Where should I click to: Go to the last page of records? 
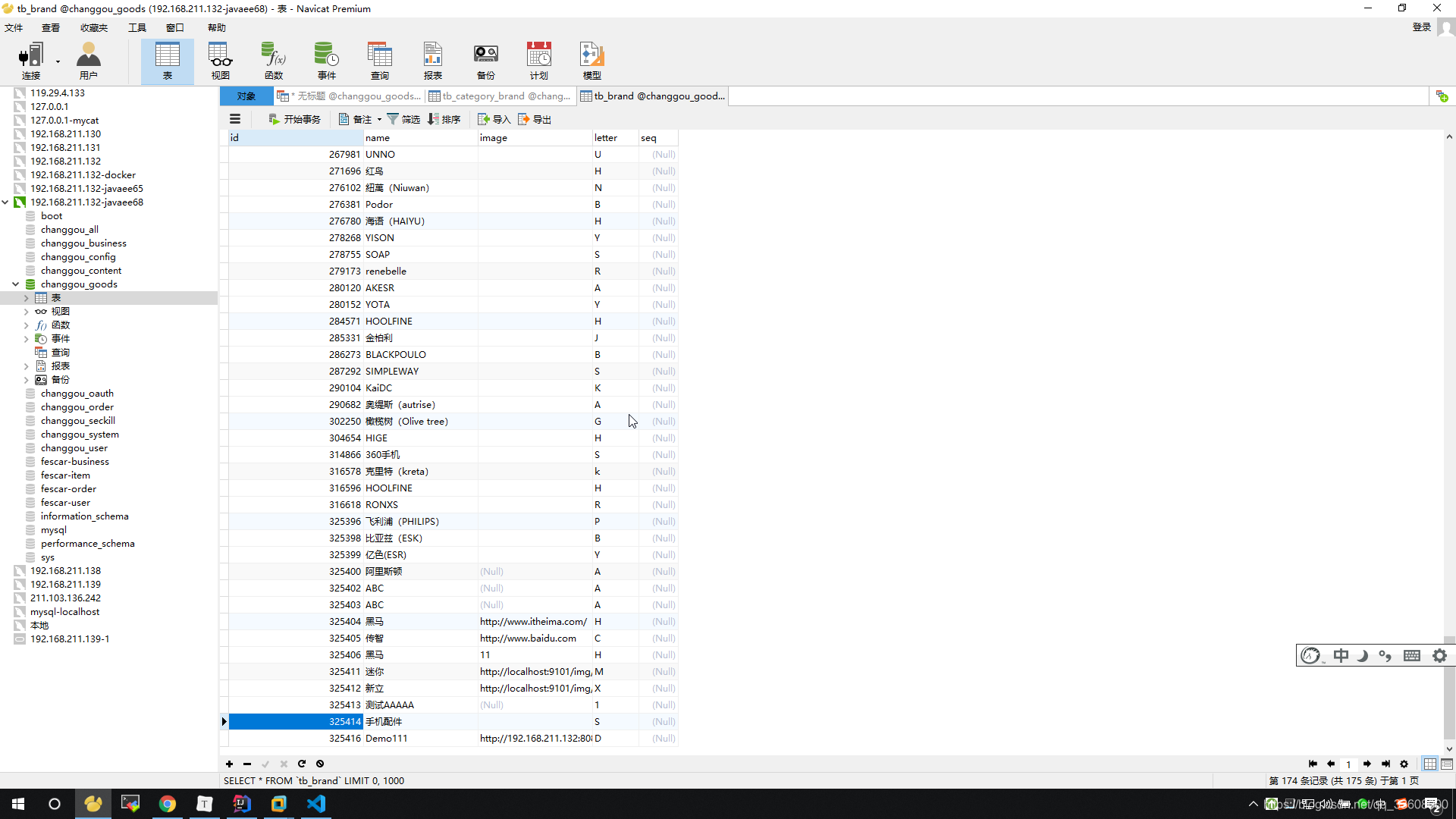(x=1385, y=764)
